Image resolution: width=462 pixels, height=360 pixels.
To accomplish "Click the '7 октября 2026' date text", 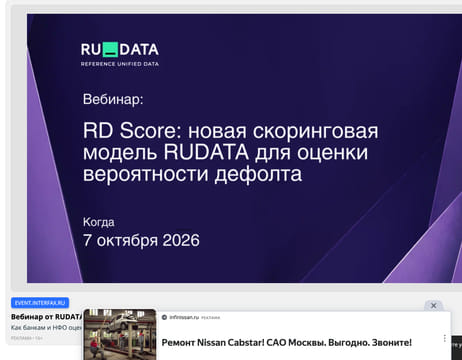I will pos(141,240).
